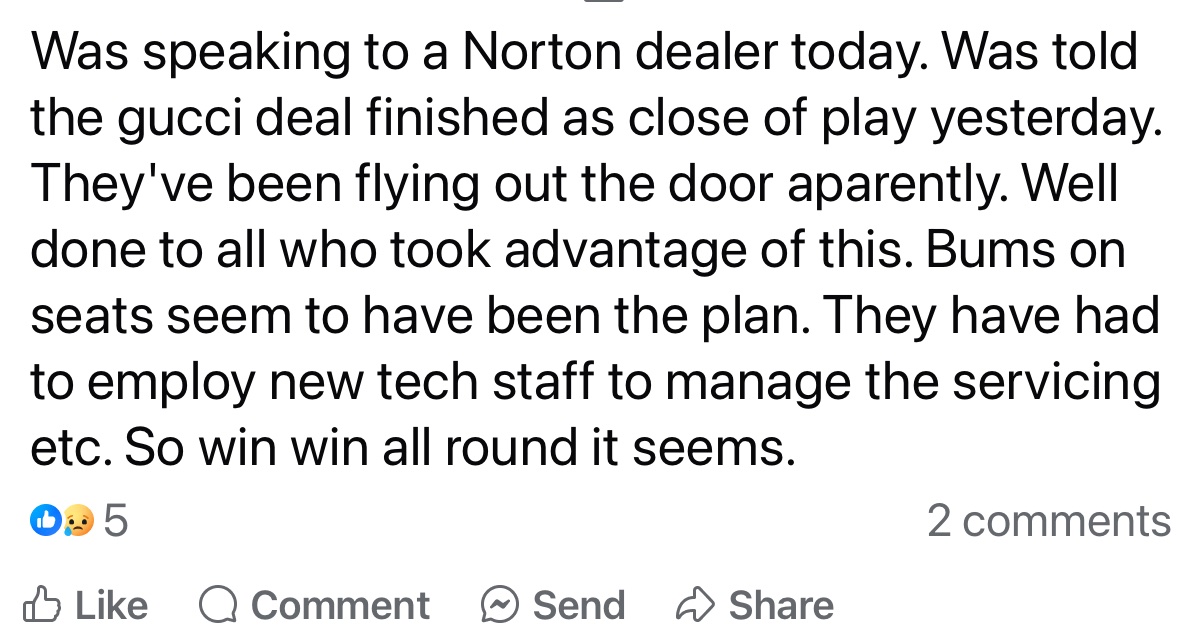
Task: Tap the speech bubble Comment icon
Action: tap(217, 605)
